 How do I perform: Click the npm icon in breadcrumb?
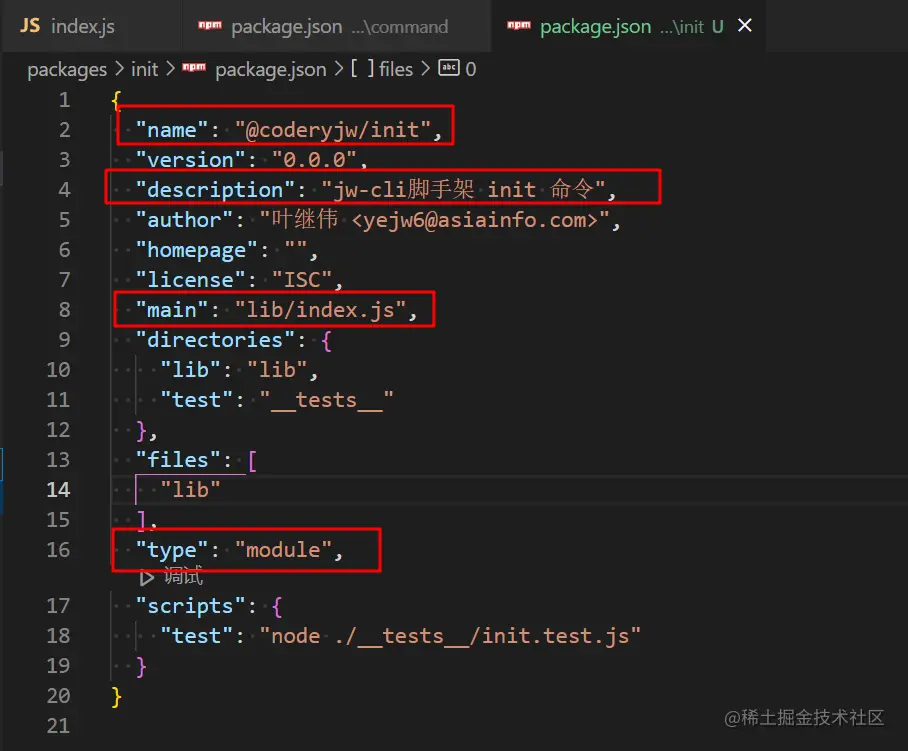point(194,68)
